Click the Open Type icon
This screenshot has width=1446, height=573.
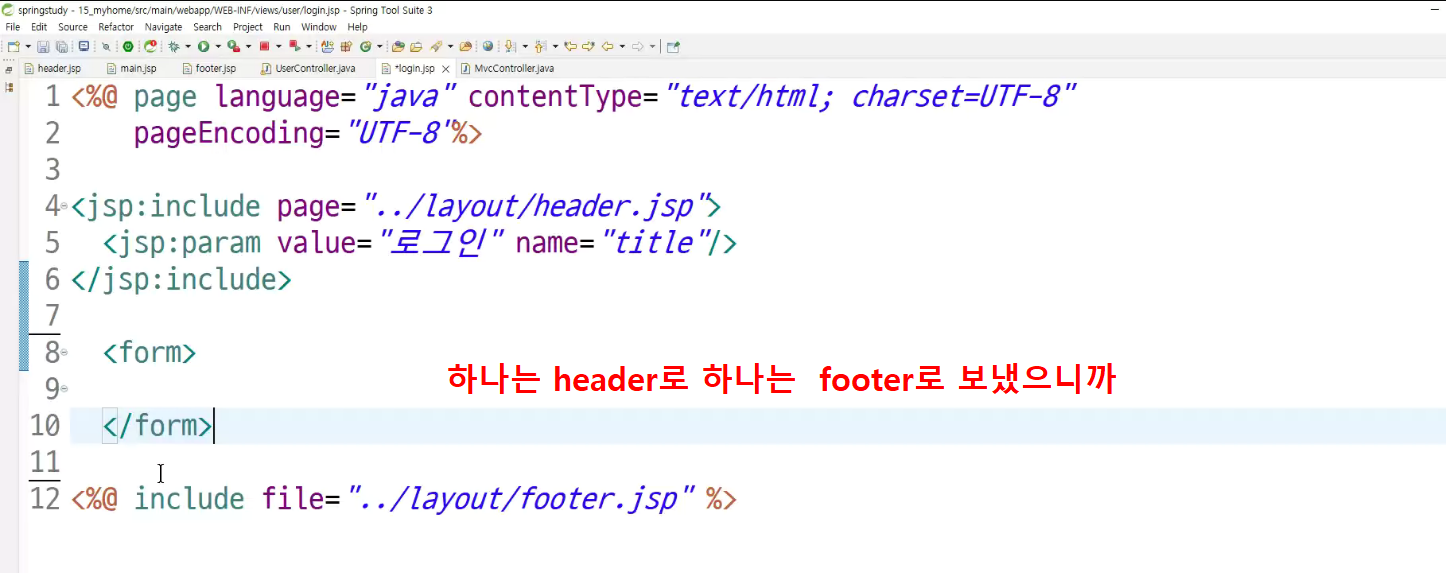tap(398, 46)
